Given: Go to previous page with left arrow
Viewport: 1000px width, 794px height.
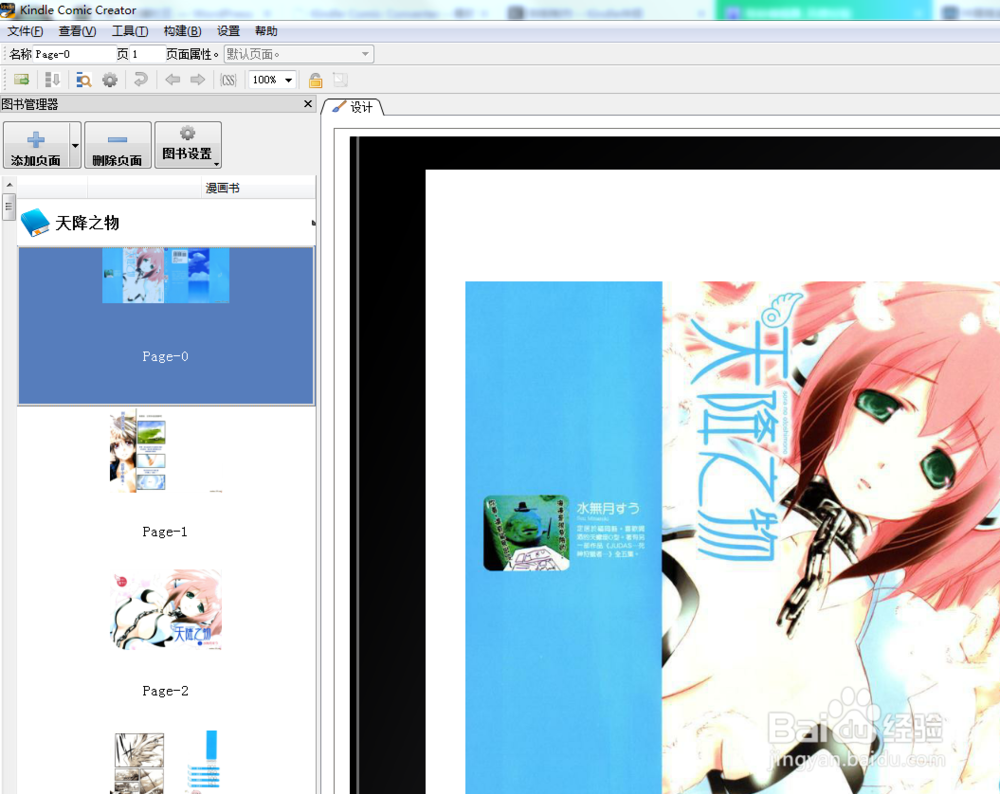Looking at the screenshot, I should tap(172, 80).
